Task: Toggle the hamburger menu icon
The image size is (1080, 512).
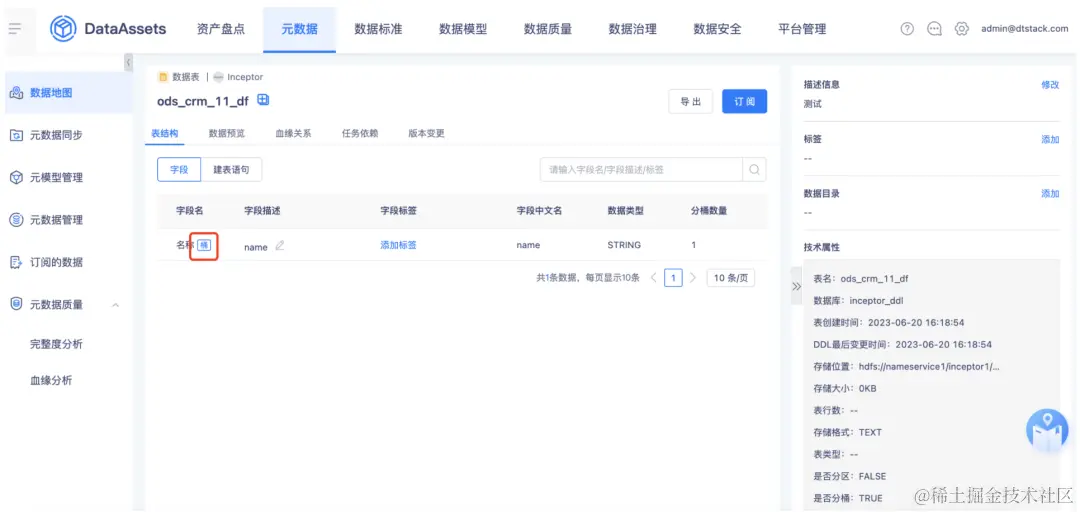Action: (x=15, y=29)
